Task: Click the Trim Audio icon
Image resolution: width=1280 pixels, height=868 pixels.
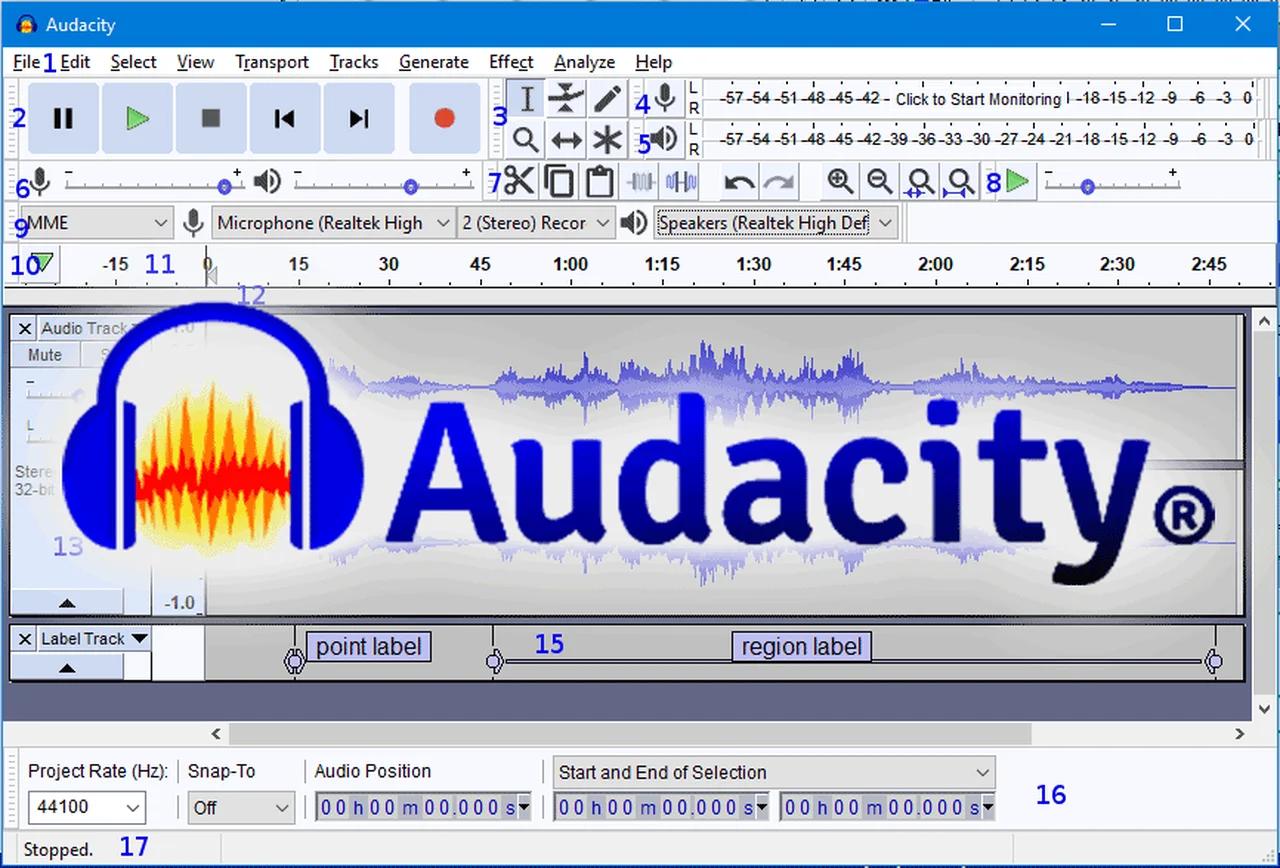Action: click(641, 181)
